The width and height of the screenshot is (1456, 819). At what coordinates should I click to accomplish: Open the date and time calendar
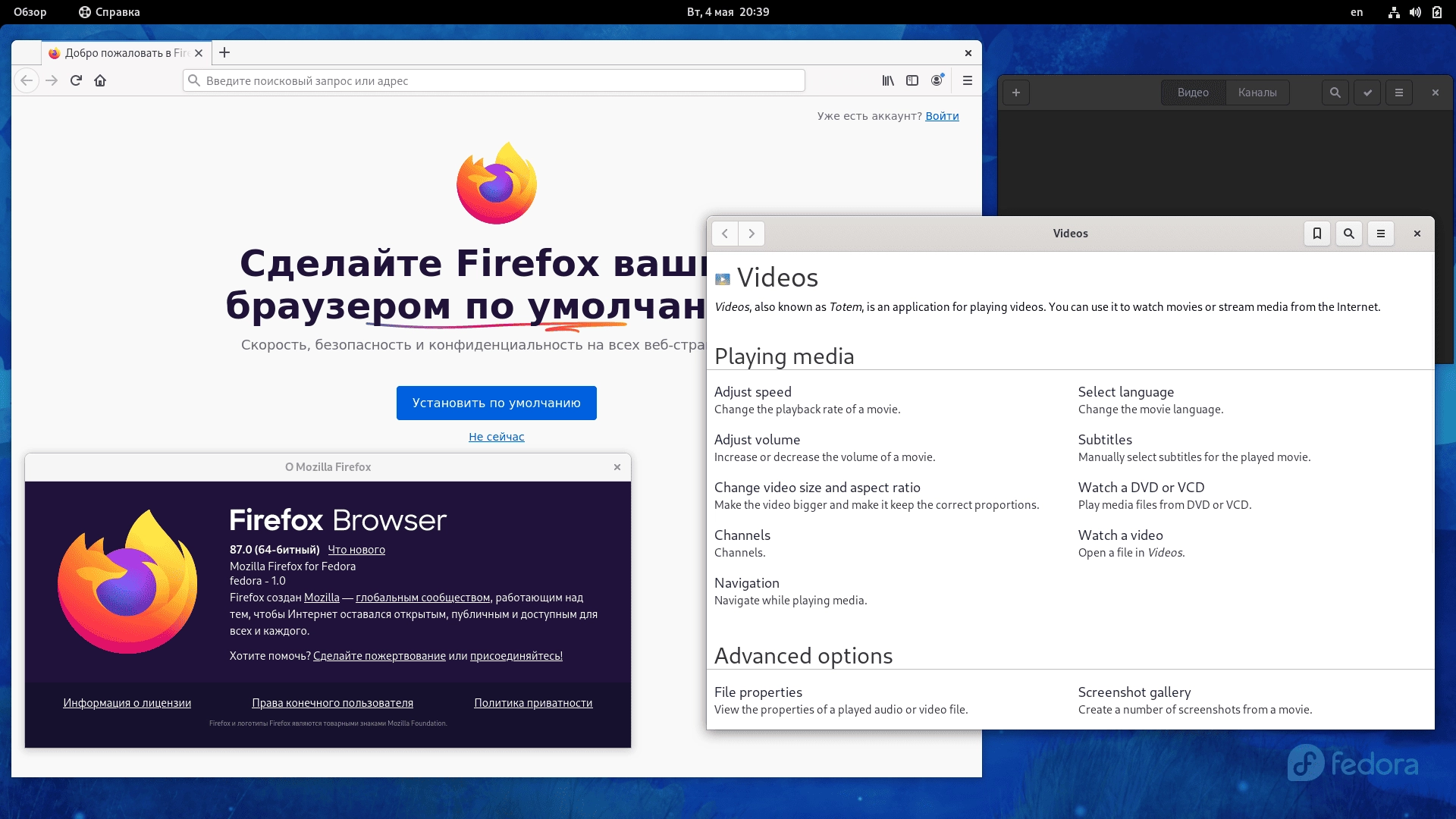coord(728,12)
